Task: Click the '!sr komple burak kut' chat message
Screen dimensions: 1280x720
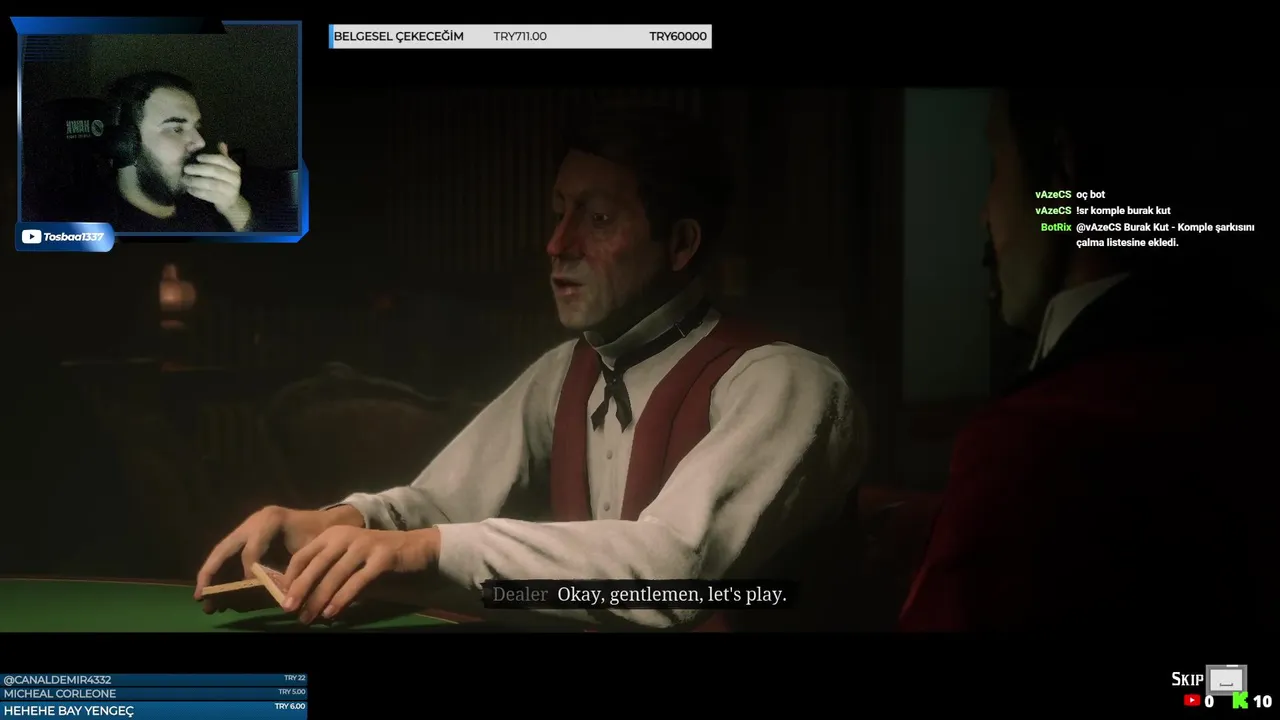Action: [x=1123, y=211]
